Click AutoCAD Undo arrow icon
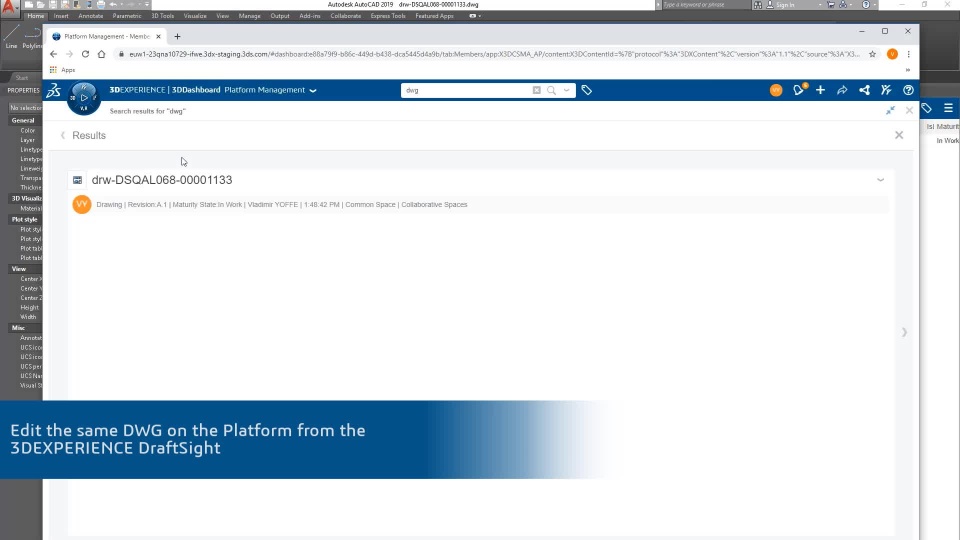This screenshot has width=960, height=540. coord(113,5)
